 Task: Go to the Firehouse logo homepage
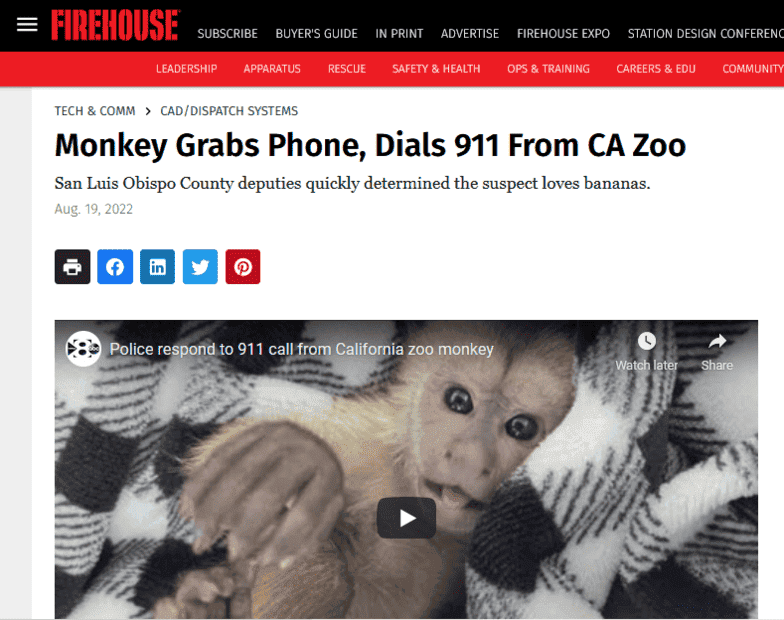116,25
